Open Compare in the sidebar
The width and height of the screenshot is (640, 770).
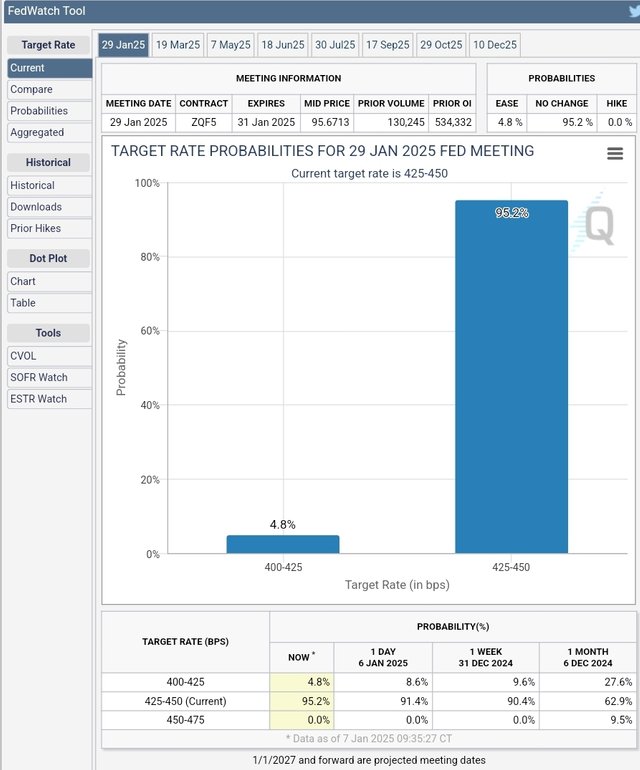pos(50,89)
